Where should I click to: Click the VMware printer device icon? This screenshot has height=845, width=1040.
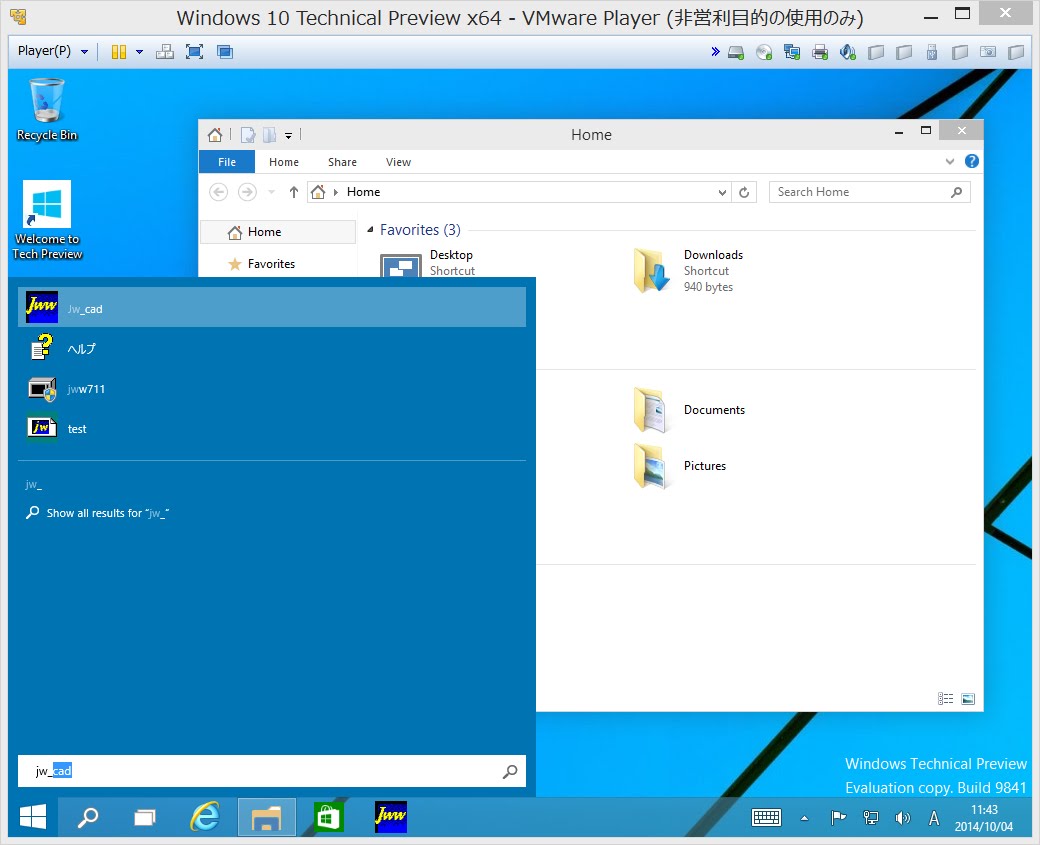coord(820,52)
